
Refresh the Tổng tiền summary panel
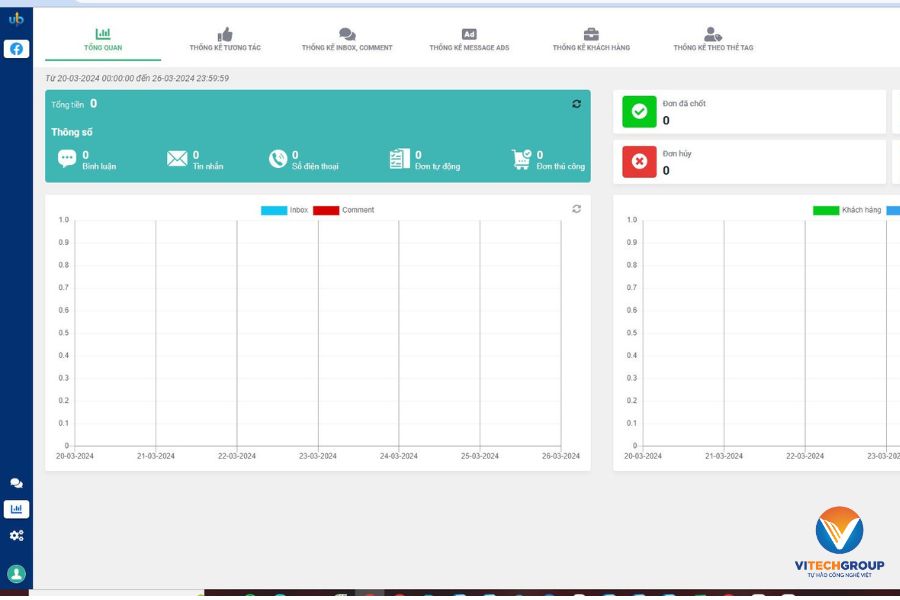coord(576,104)
